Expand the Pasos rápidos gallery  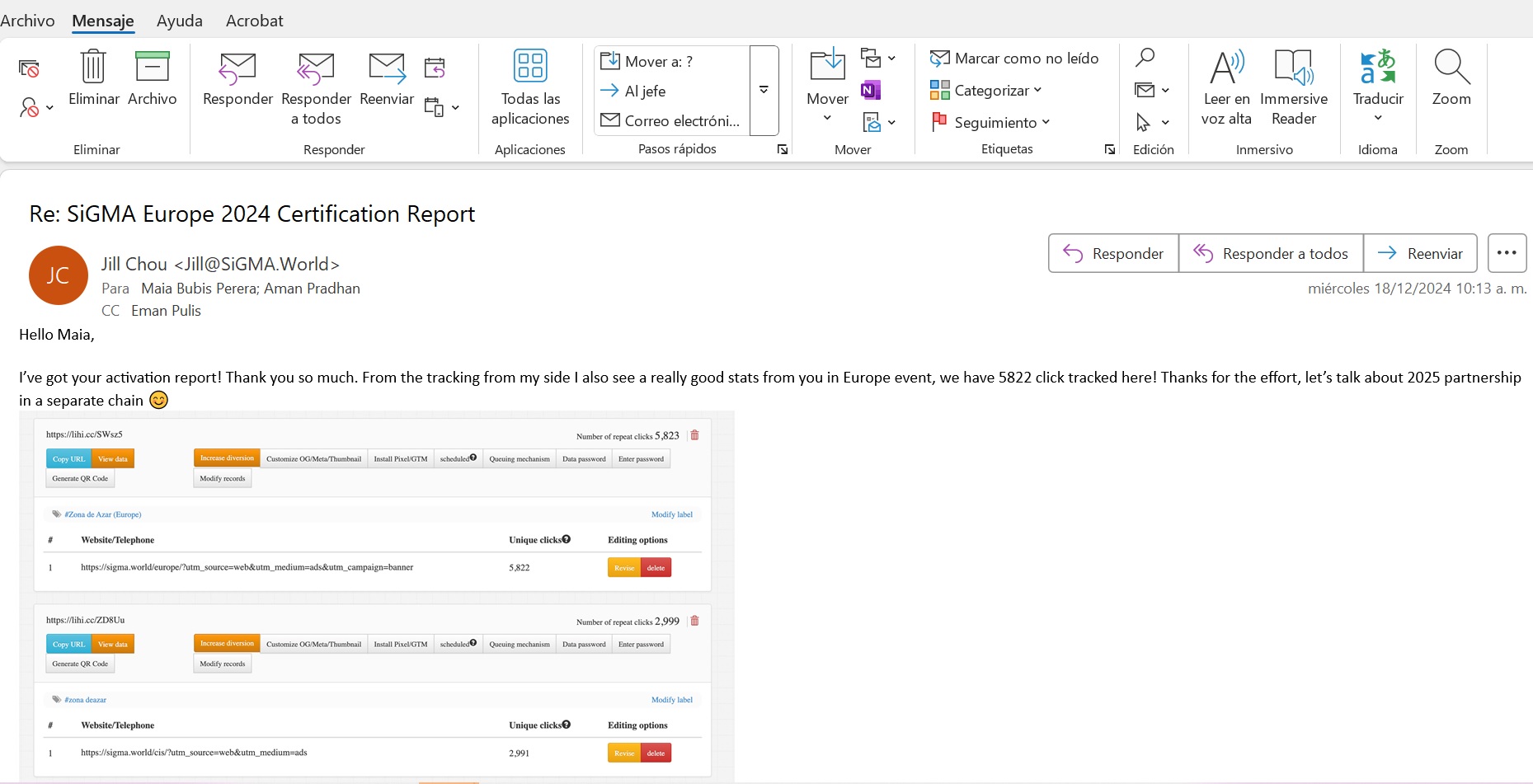pos(764,91)
